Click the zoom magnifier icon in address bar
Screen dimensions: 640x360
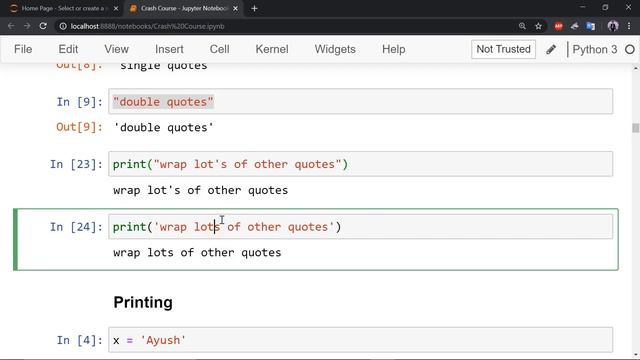tap(522, 26)
